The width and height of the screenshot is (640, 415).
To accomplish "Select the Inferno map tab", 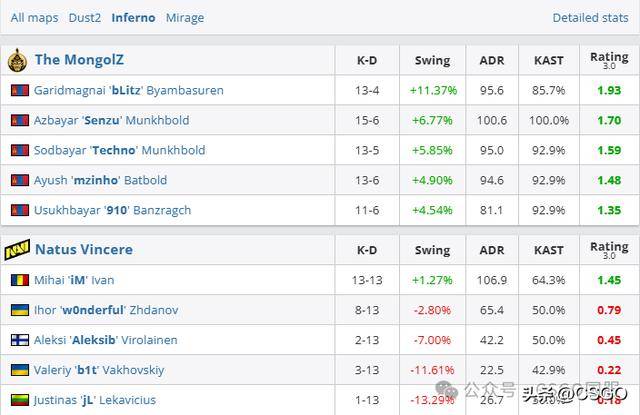I will [x=133, y=18].
